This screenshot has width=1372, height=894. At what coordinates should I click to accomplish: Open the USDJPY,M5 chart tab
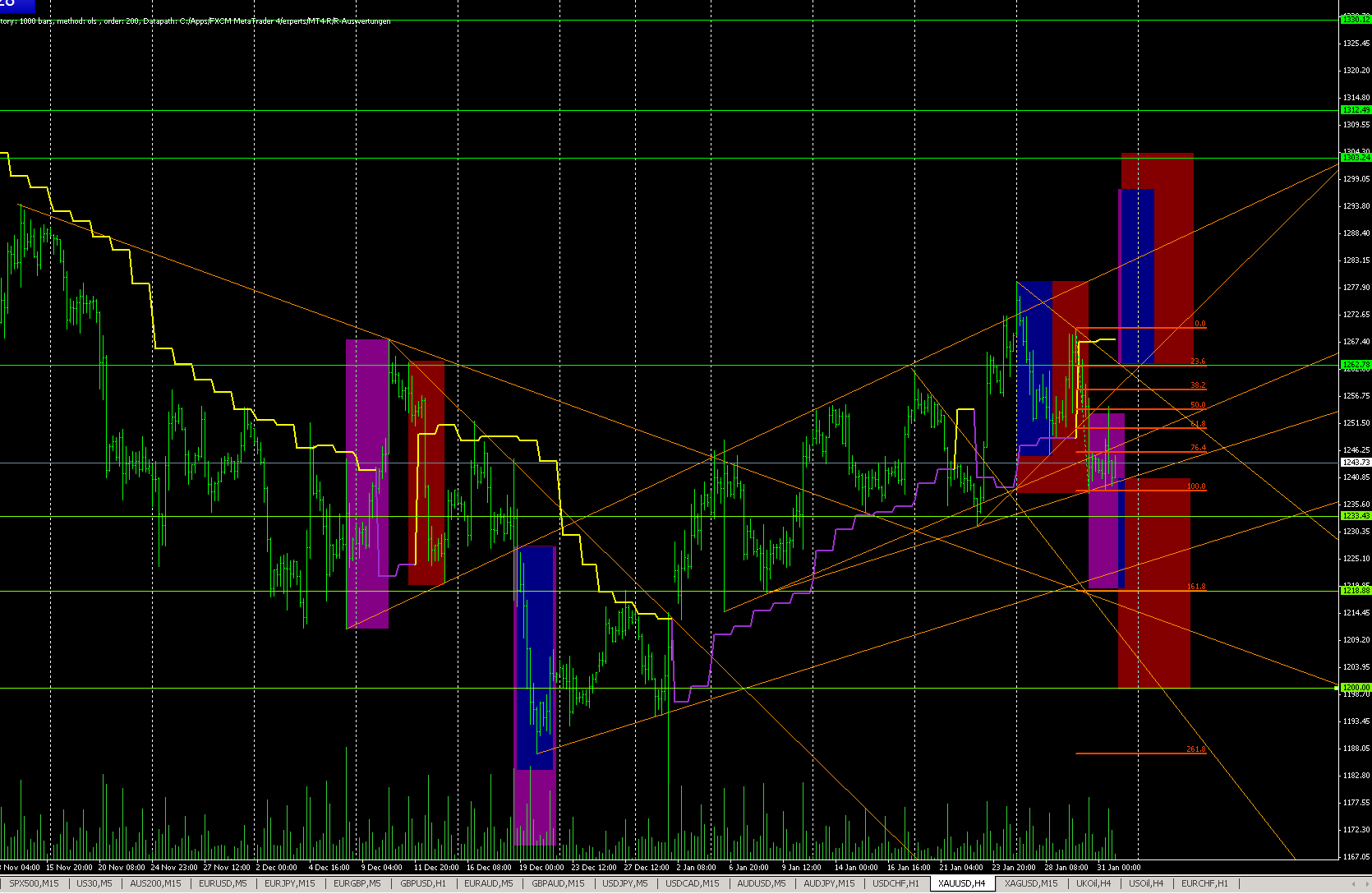pyautogui.click(x=622, y=883)
